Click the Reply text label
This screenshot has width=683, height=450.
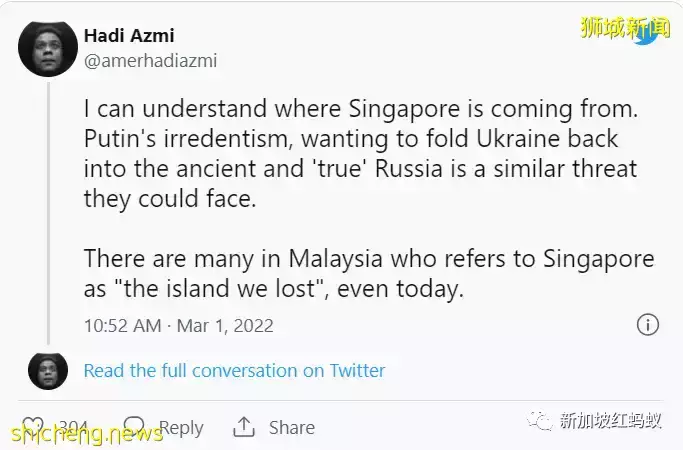click(x=181, y=427)
